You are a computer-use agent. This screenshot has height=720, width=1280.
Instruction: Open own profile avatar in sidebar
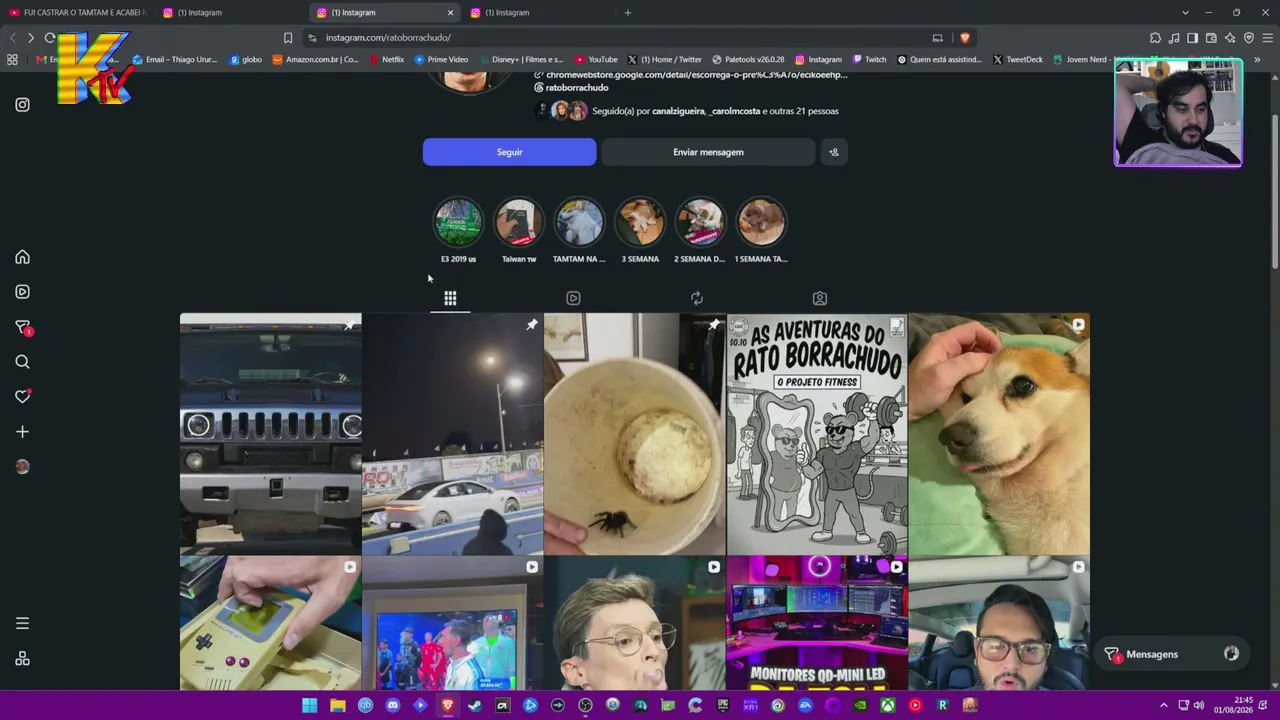pyautogui.click(x=22, y=467)
